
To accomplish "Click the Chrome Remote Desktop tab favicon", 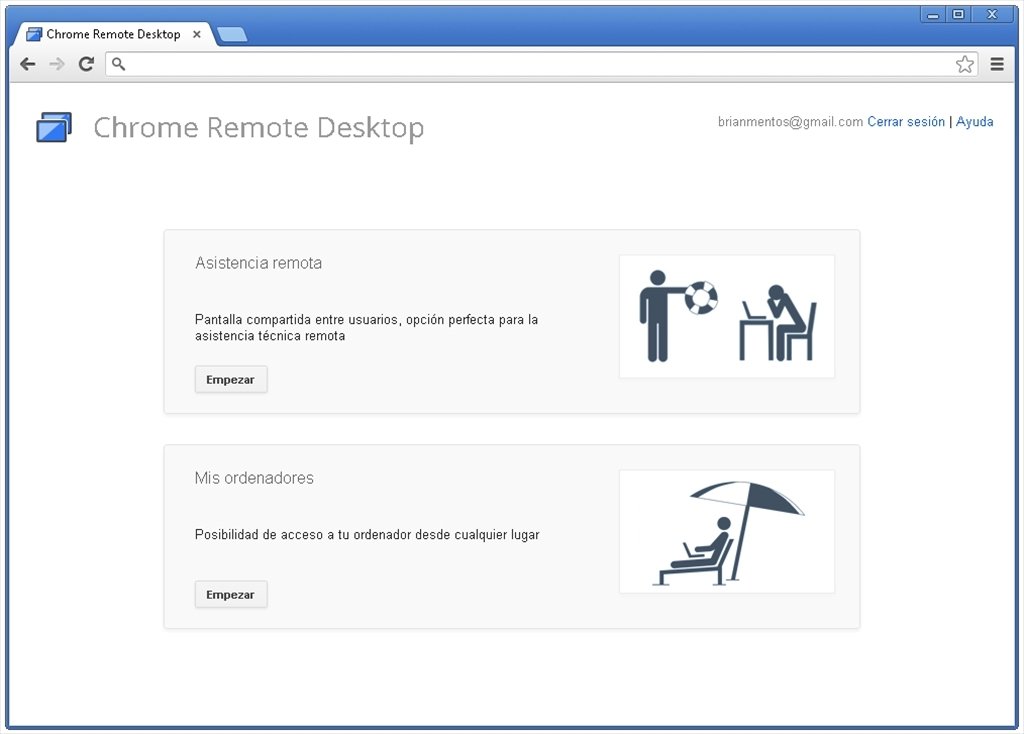I will [34, 34].
